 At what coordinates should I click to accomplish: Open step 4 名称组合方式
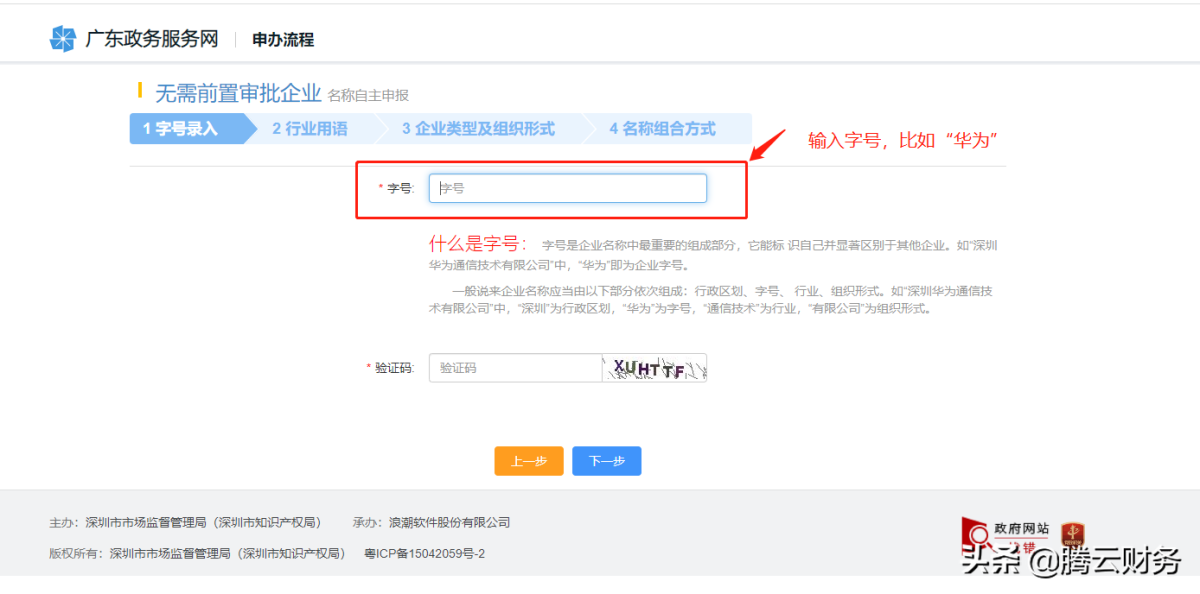point(663,129)
